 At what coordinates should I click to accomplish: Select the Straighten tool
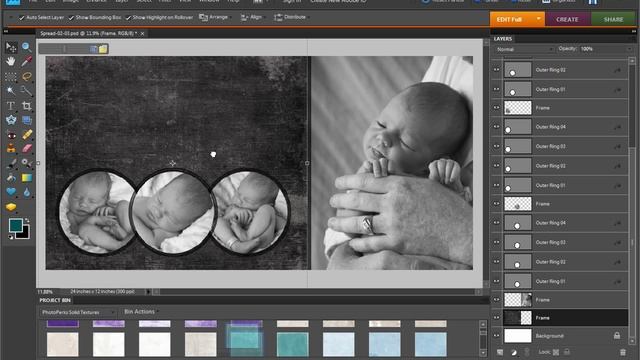coord(27,120)
